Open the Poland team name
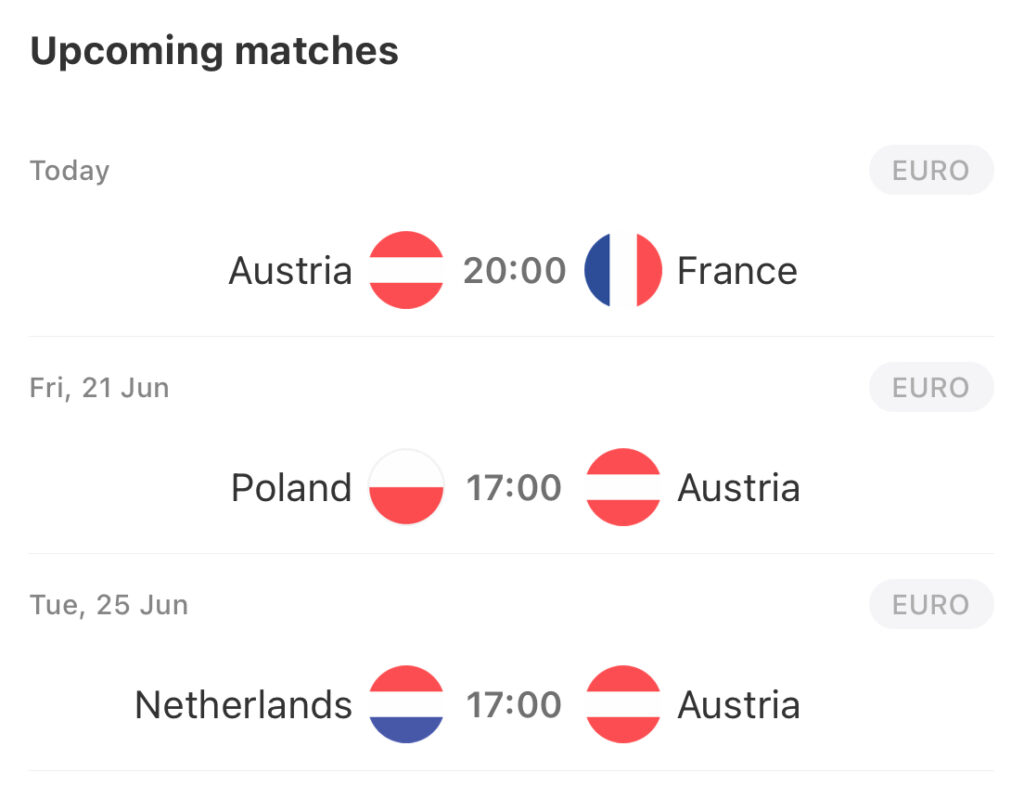The width and height of the screenshot is (1024, 785). 291,487
